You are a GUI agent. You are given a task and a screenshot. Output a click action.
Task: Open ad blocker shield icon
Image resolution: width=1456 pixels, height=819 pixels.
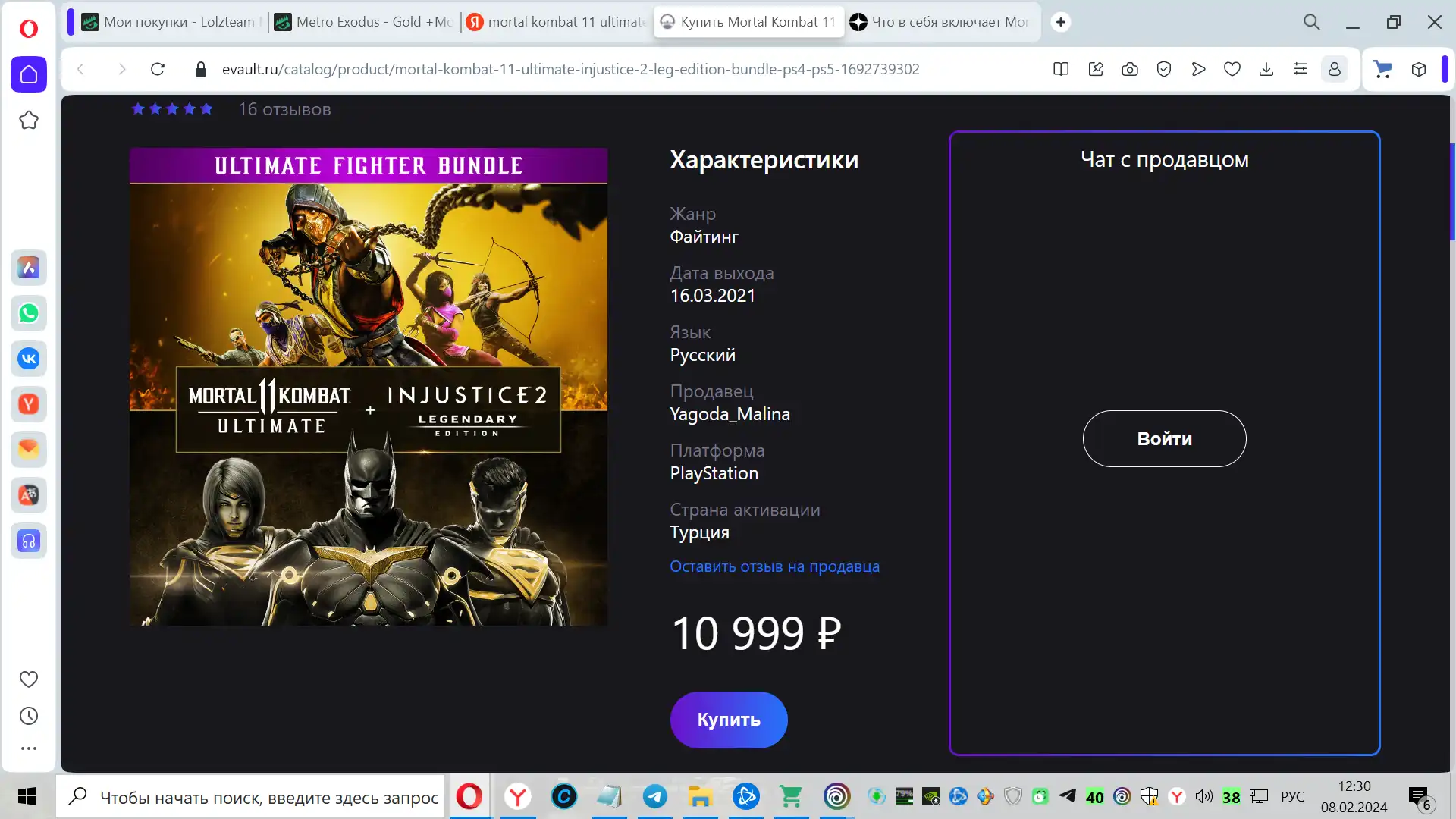click(x=1164, y=69)
